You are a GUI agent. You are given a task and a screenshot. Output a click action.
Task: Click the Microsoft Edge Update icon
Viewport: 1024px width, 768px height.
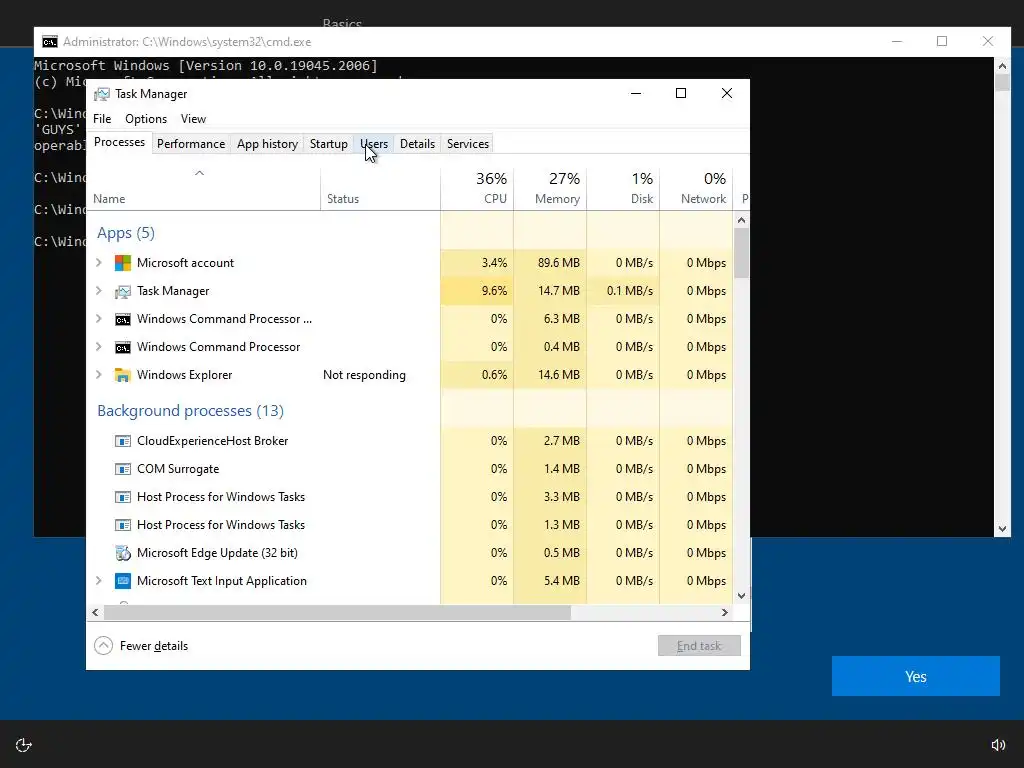[122, 553]
